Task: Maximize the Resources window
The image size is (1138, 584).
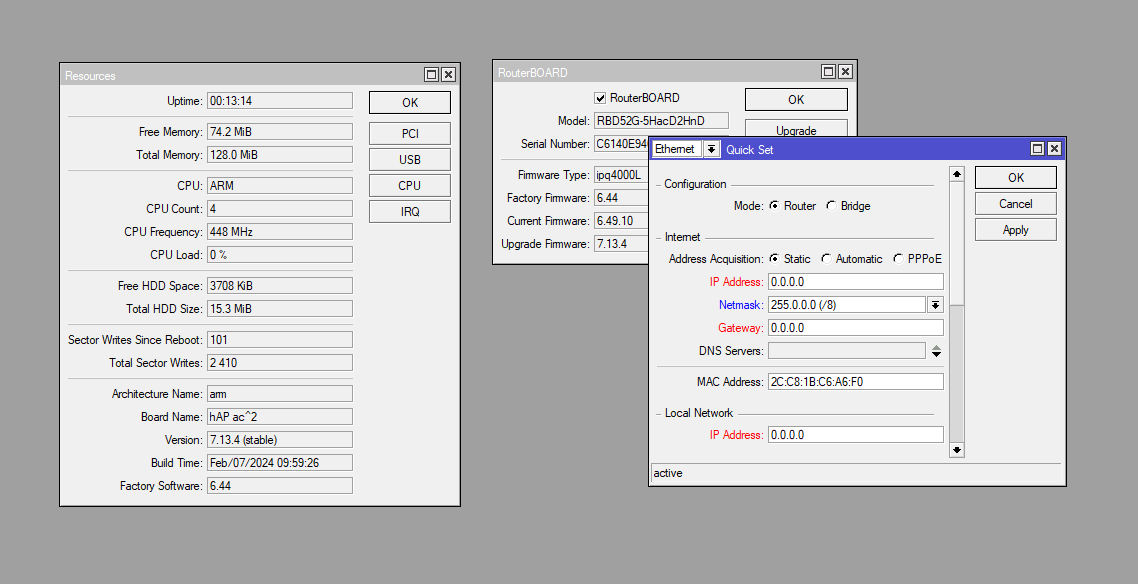Action: click(x=431, y=75)
